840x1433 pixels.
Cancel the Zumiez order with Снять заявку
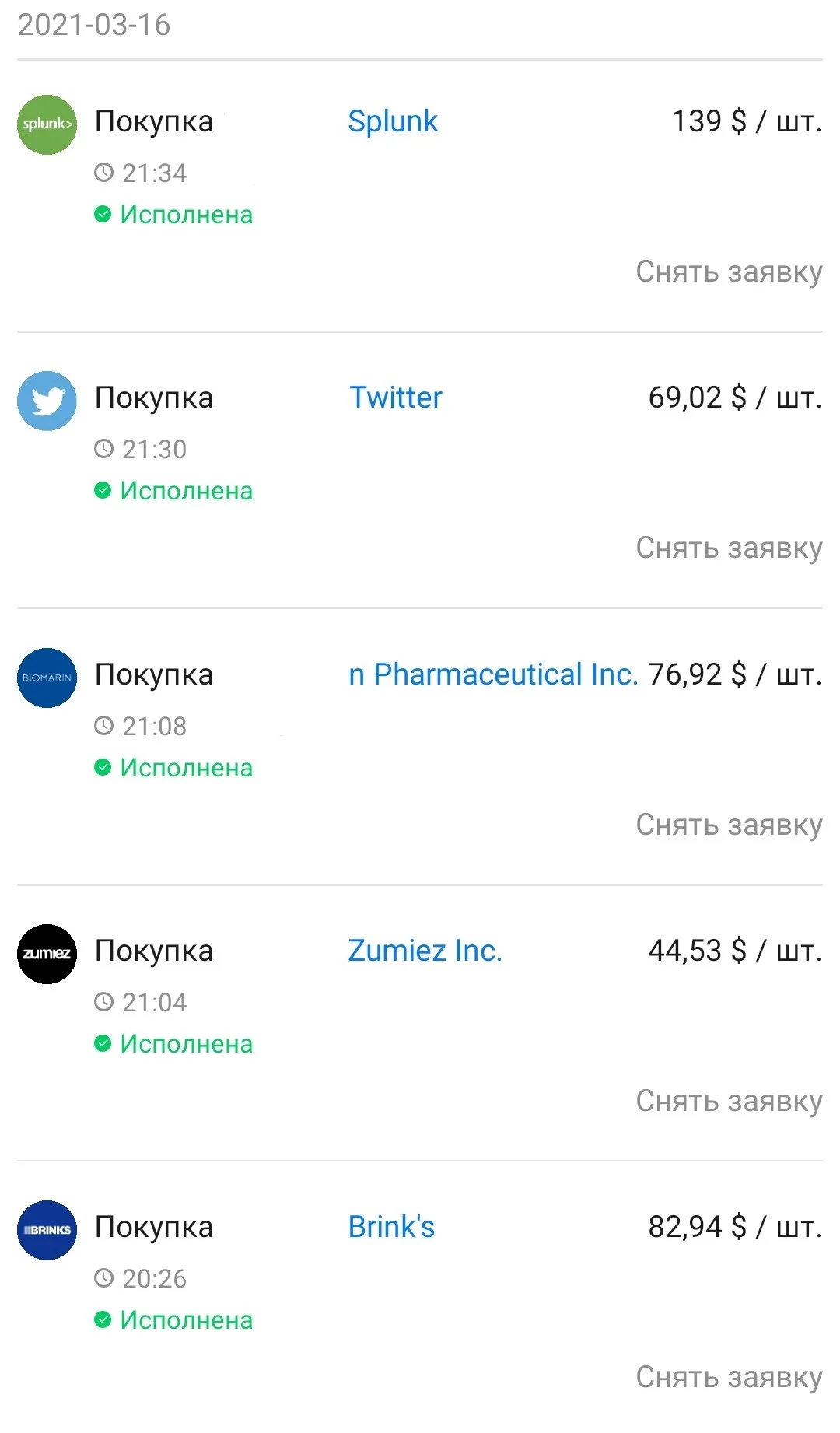pyautogui.click(x=729, y=1102)
